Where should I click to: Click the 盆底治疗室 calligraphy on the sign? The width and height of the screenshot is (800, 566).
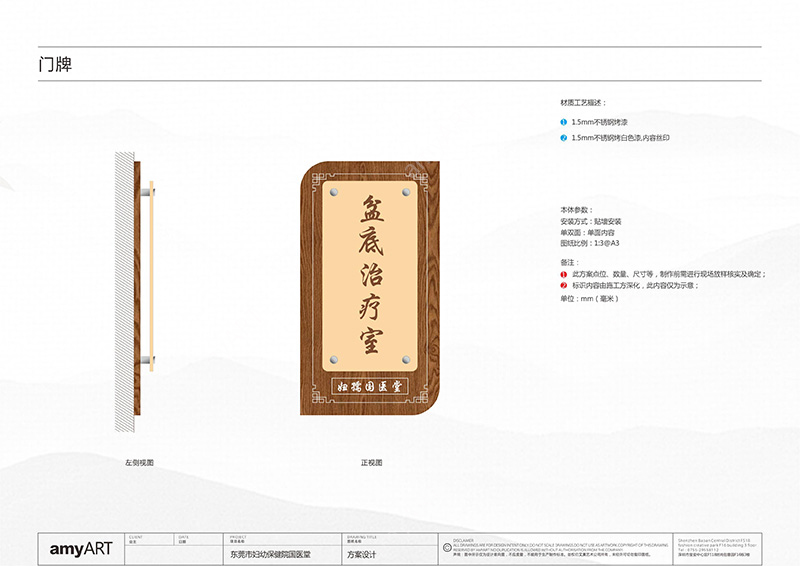pos(371,275)
